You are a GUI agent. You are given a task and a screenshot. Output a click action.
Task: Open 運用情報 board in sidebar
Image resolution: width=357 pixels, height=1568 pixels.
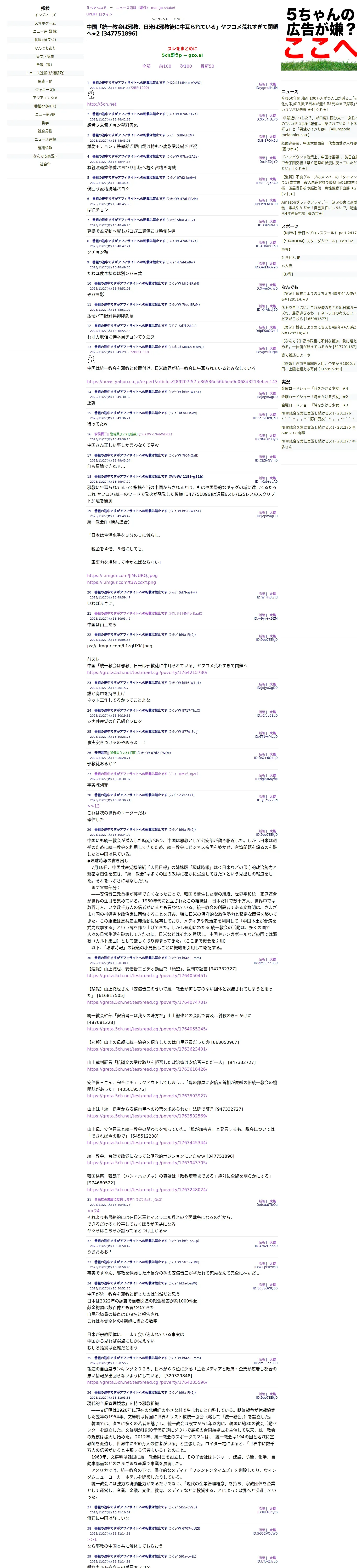click(45, 147)
